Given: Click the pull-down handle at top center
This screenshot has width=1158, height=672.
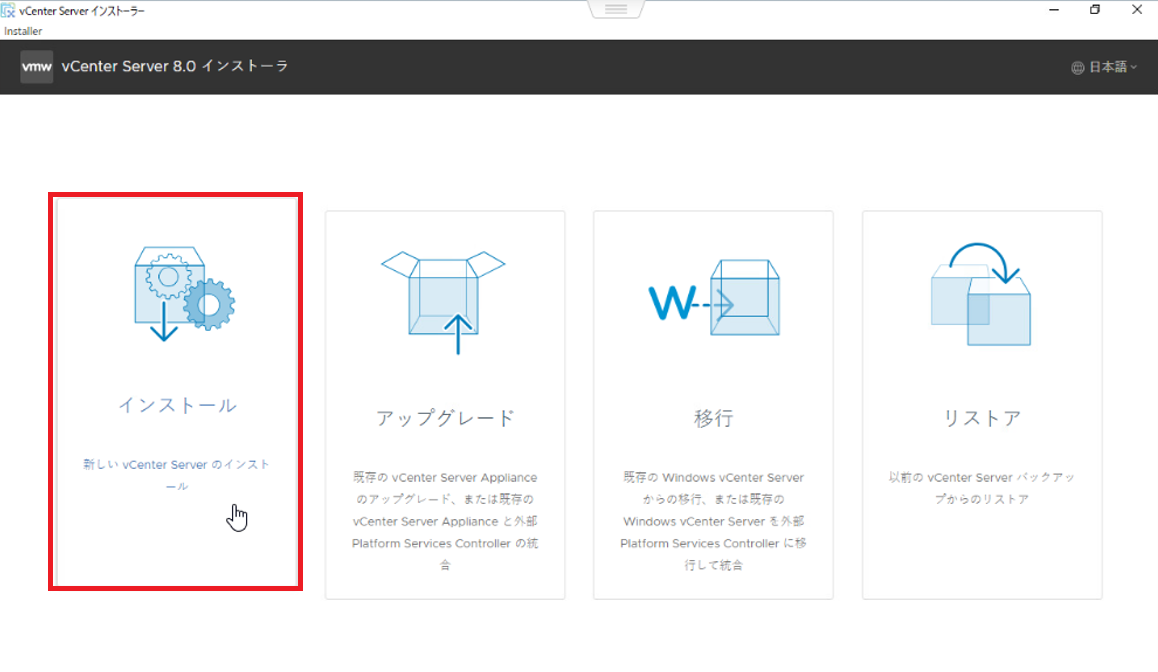Looking at the screenshot, I should point(616,9).
